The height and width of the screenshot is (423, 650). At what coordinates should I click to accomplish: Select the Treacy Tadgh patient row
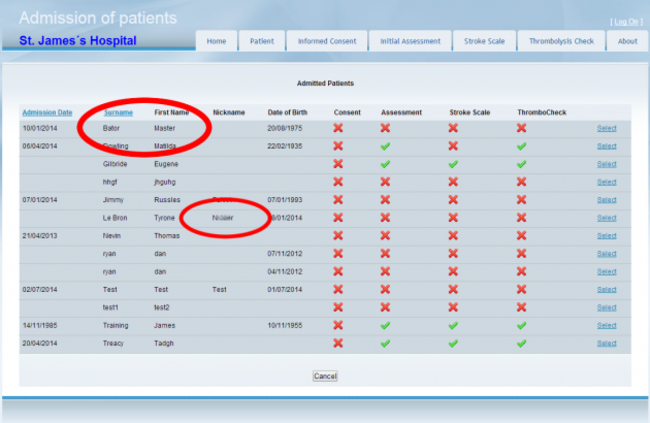click(x=607, y=343)
